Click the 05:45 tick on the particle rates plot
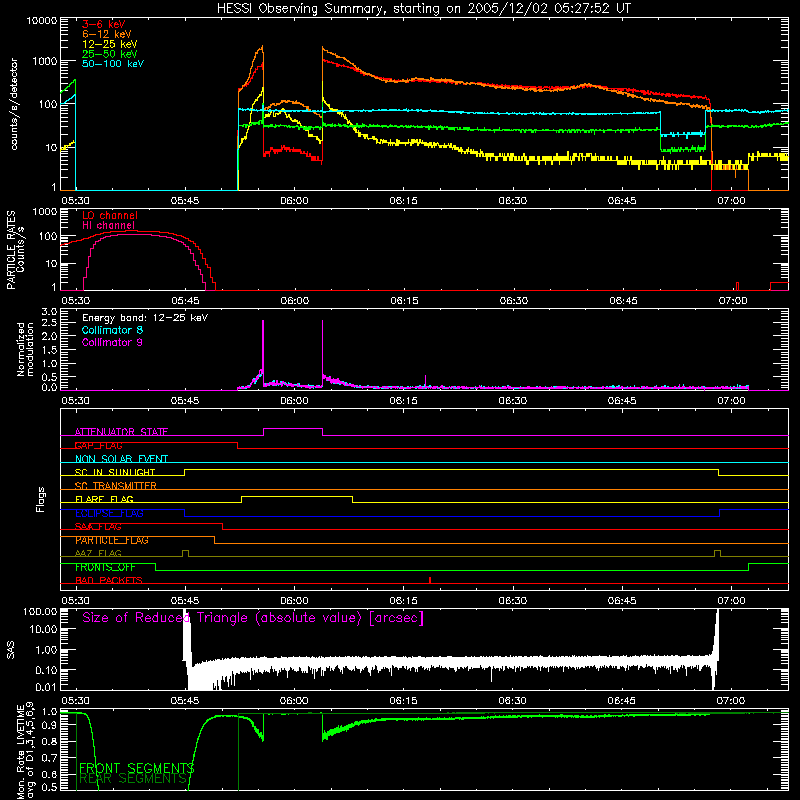800x800 pixels. click(185, 301)
